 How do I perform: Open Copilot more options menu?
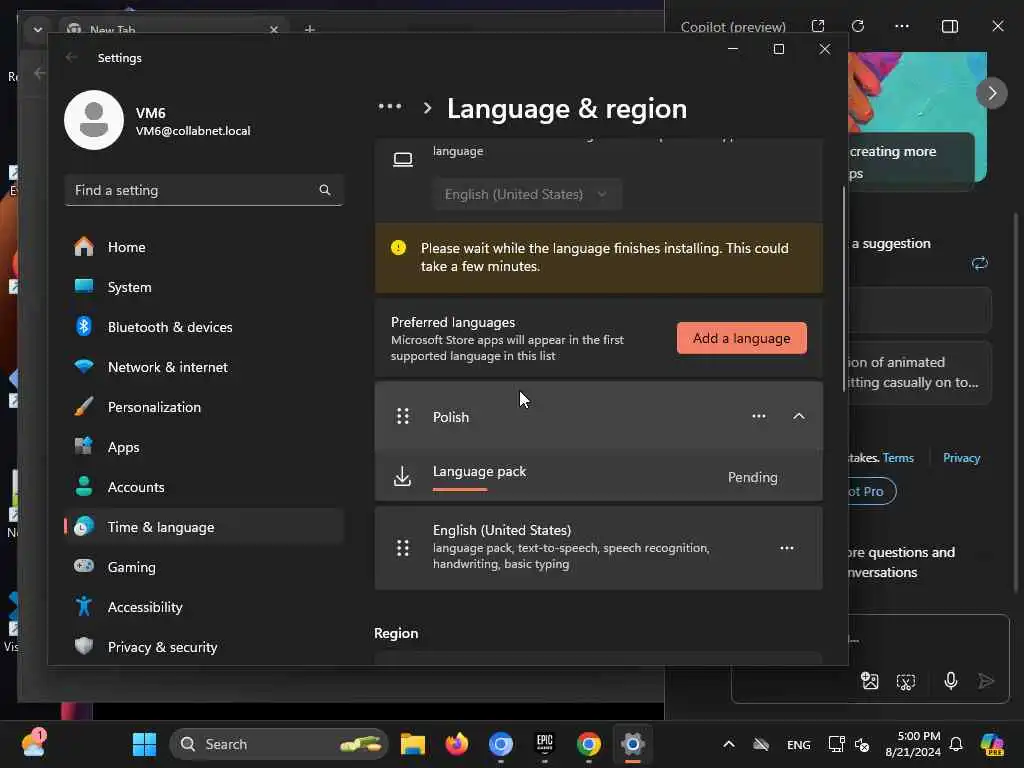click(902, 26)
